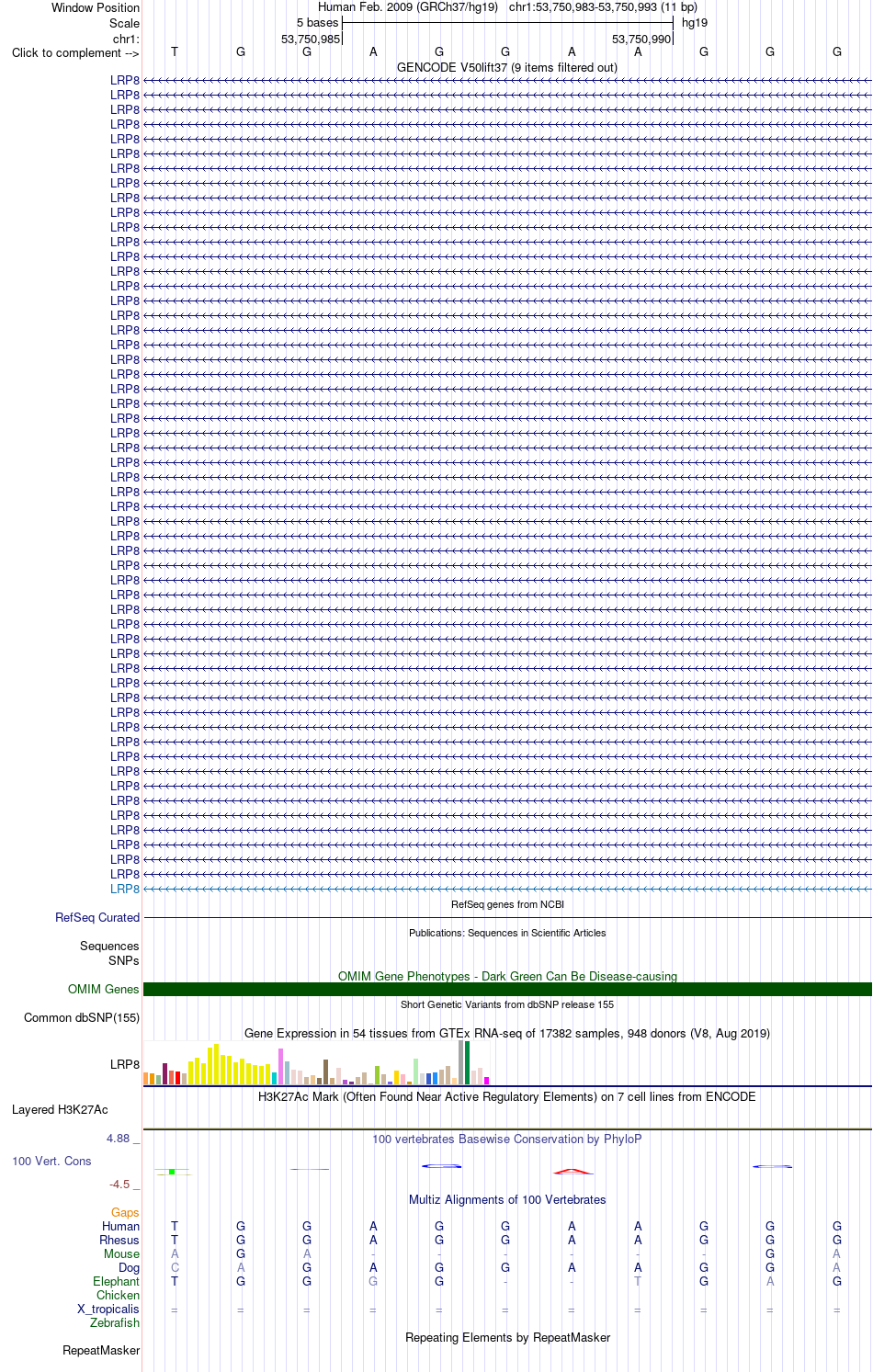The image size is (873, 1372).
Task: Open the GENCODE V50lift37 track title
Action: pyautogui.click(x=507, y=67)
